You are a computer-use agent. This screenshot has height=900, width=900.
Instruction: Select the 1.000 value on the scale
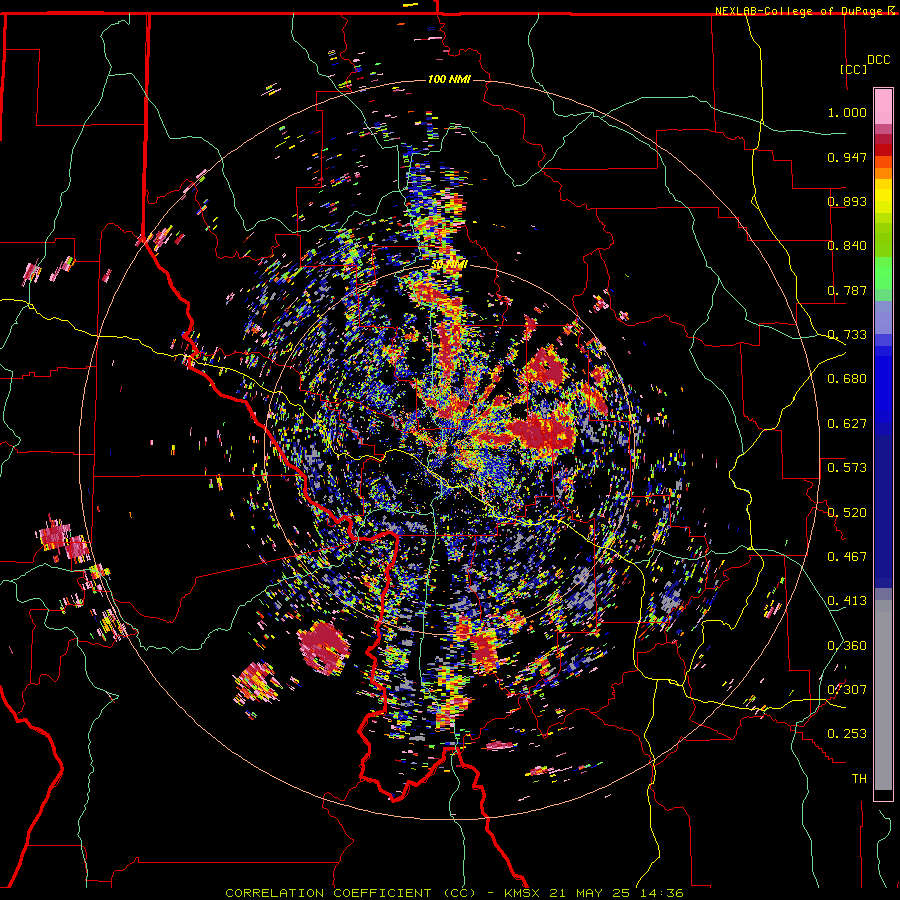[x=847, y=112]
